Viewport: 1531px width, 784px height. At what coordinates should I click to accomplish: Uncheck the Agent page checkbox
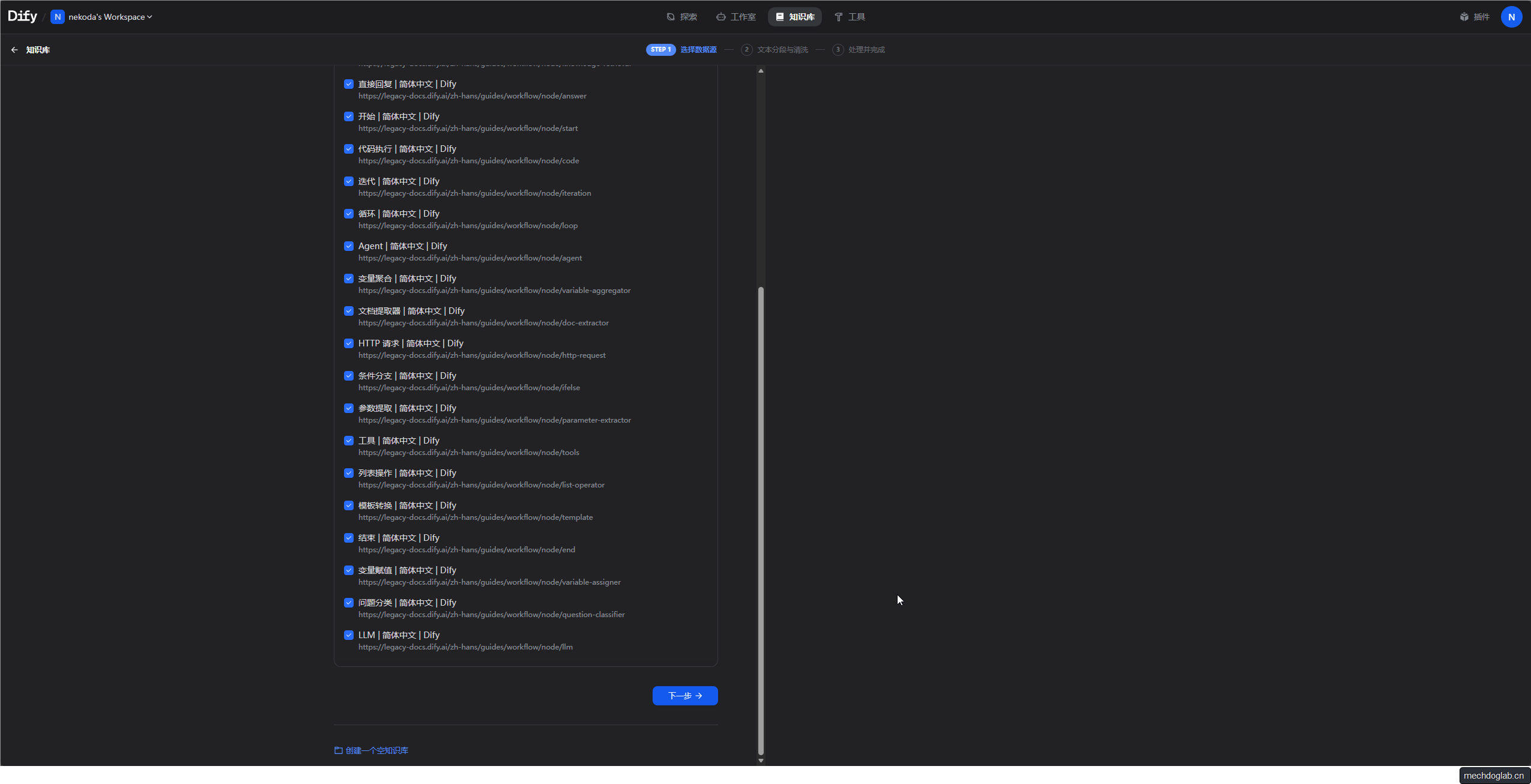[349, 246]
